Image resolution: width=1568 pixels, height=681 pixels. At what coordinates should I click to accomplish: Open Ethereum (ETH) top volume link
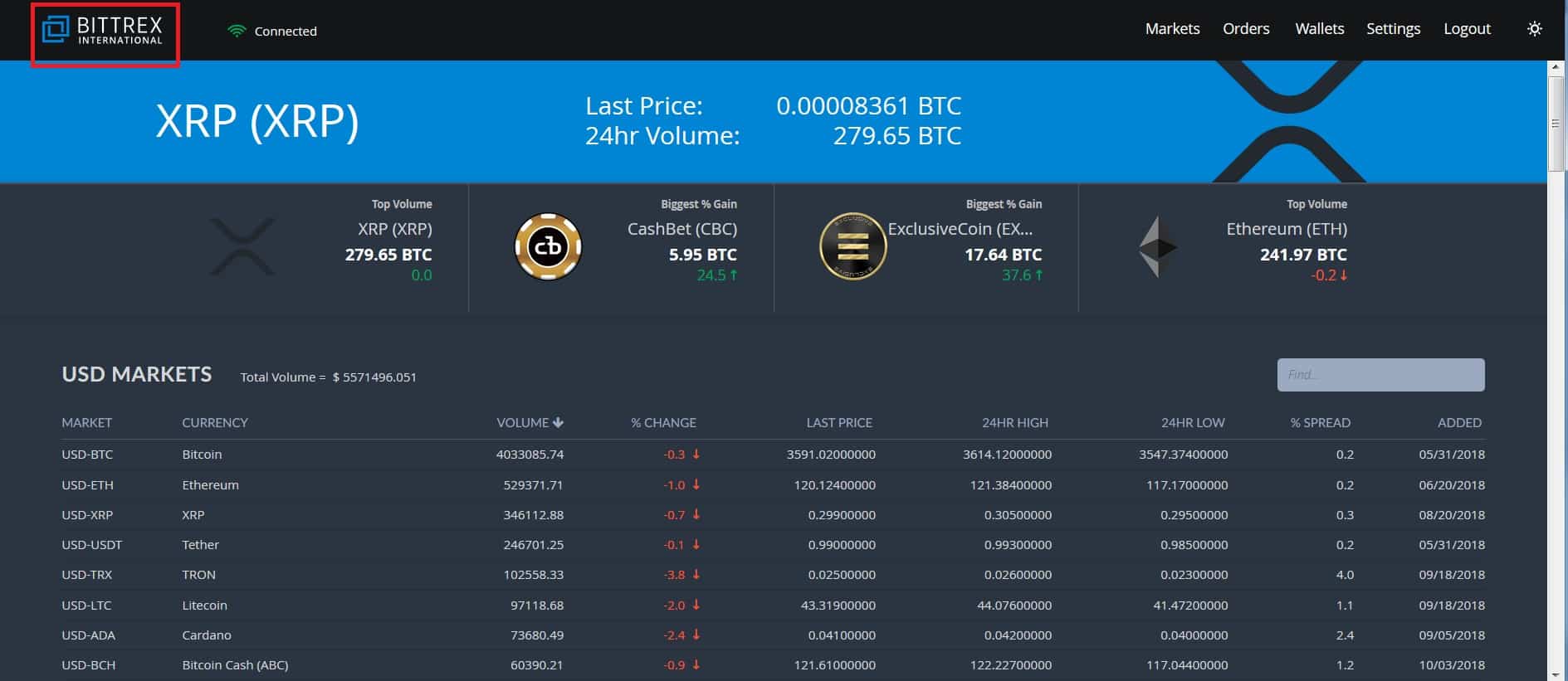[x=1287, y=229]
